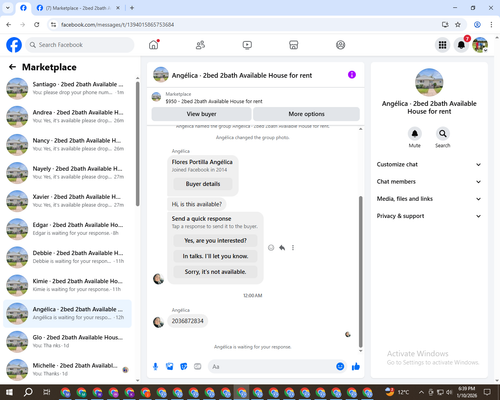Viewport: 500px width, 400px height.
Task: Open Debbie conversation in list
Action: coord(67,257)
